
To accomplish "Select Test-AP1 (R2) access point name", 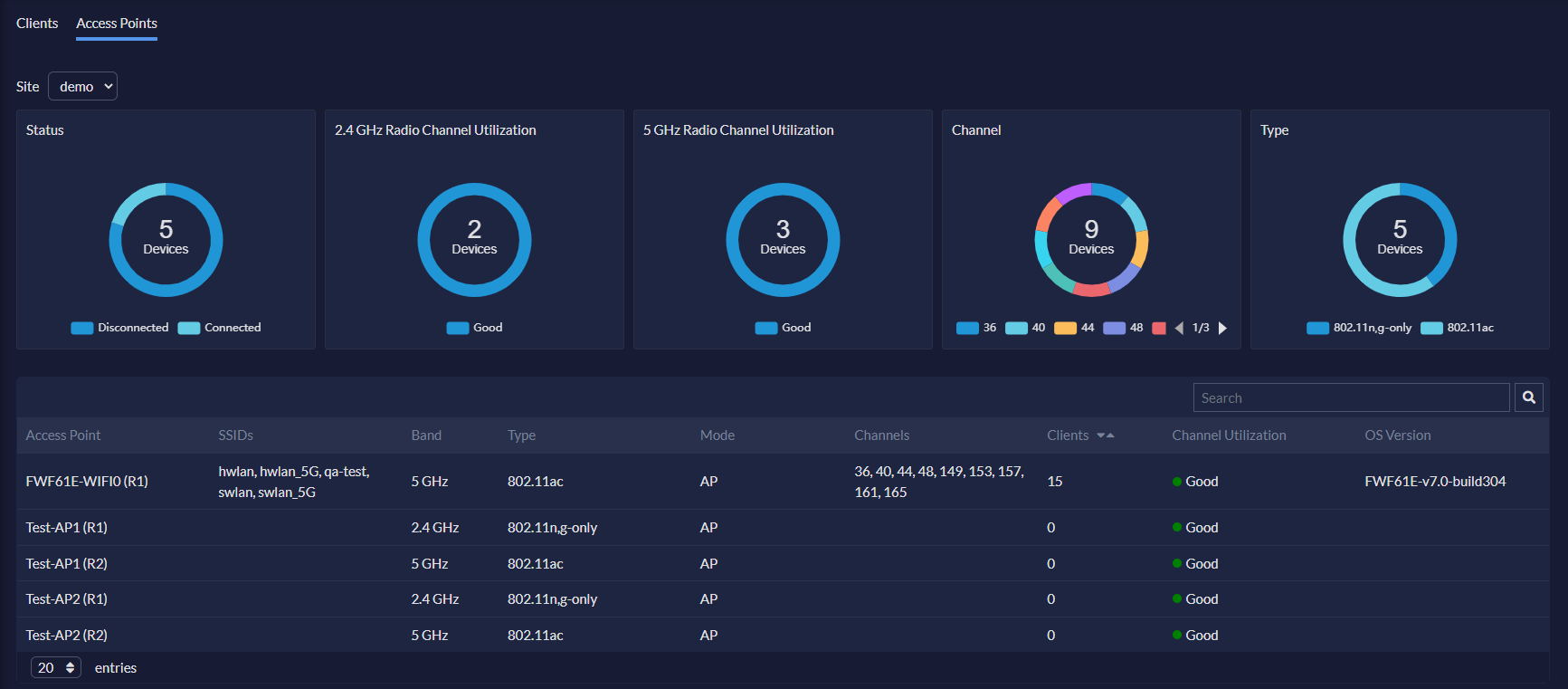I will pyautogui.click(x=66, y=563).
